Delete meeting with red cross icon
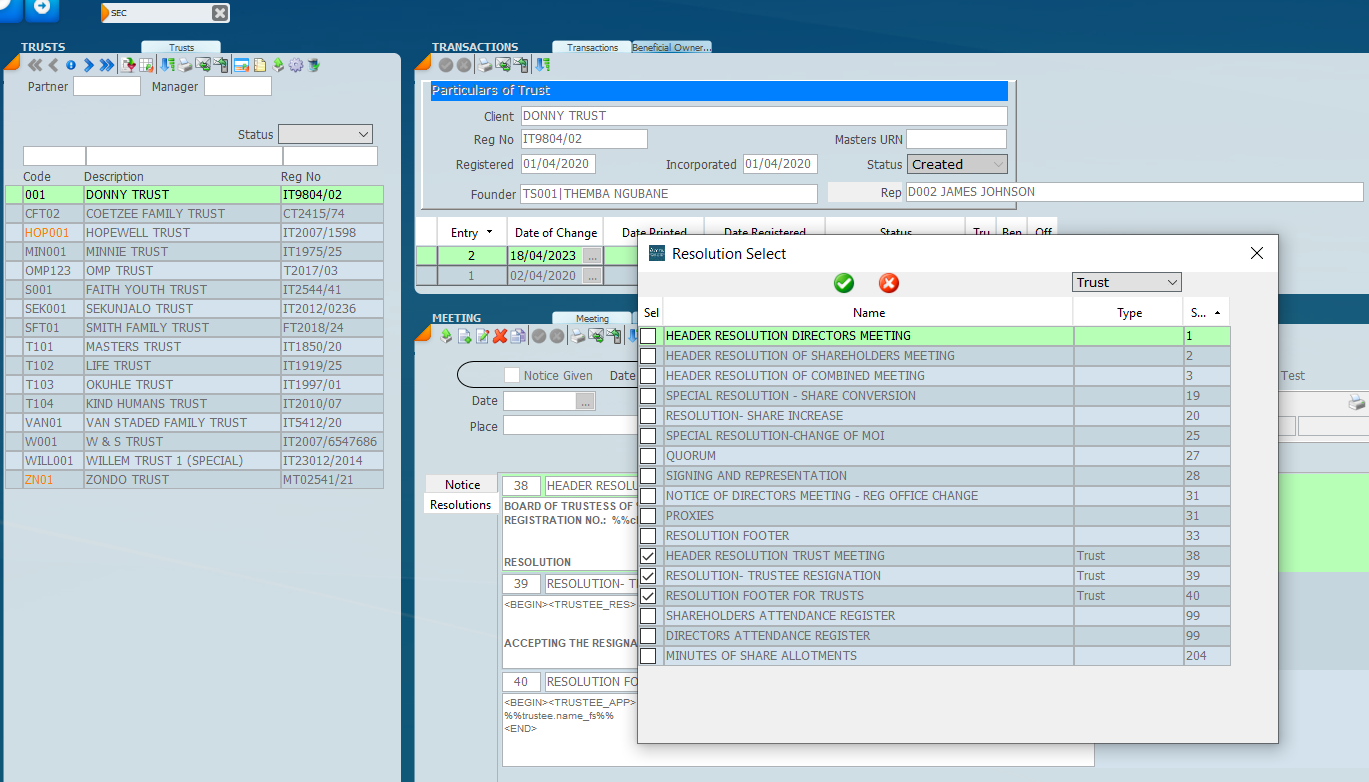 coord(500,336)
